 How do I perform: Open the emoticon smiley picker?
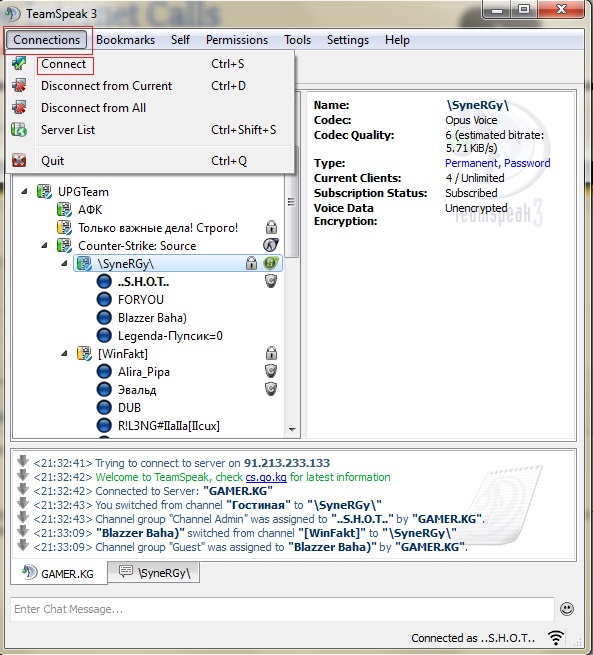pos(567,609)
